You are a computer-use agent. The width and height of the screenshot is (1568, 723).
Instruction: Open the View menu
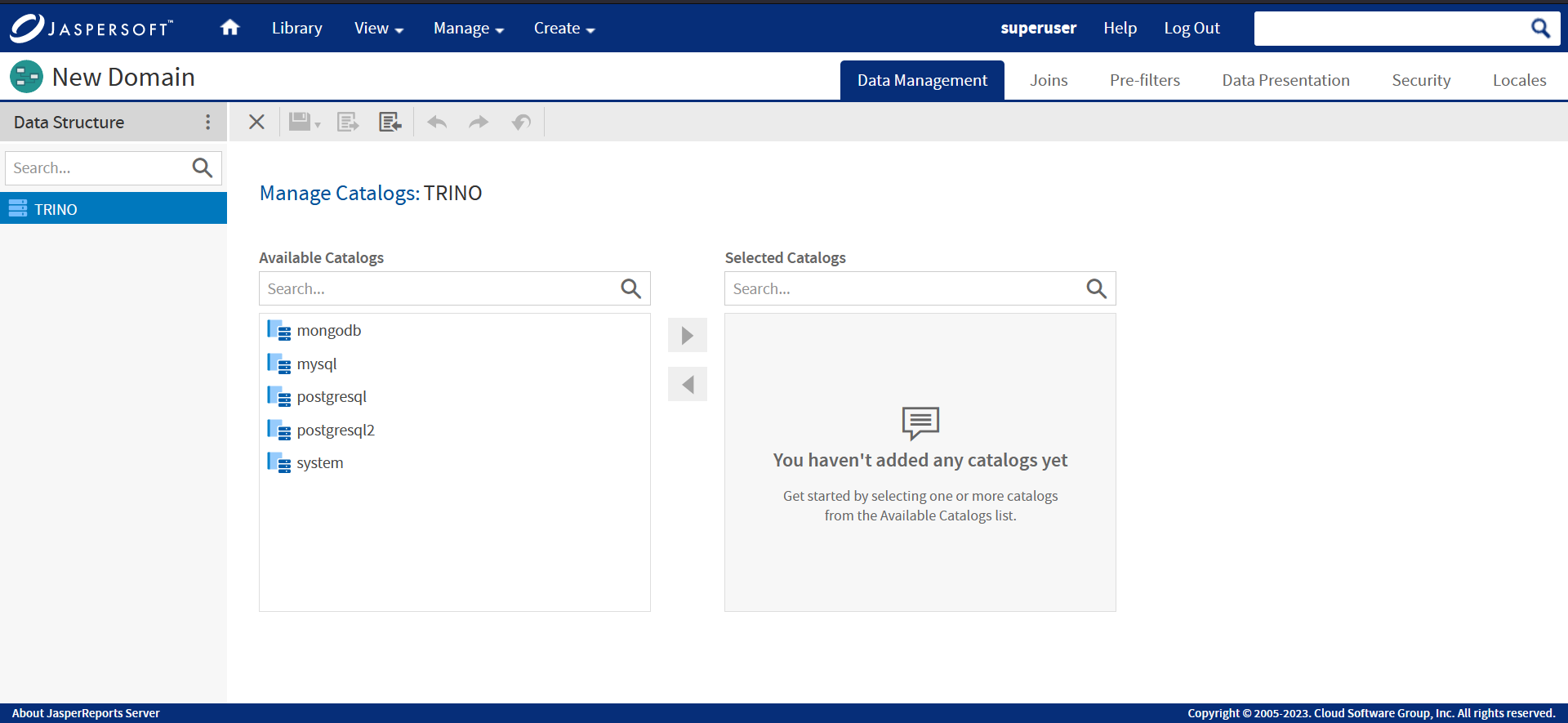click(379, 28)
